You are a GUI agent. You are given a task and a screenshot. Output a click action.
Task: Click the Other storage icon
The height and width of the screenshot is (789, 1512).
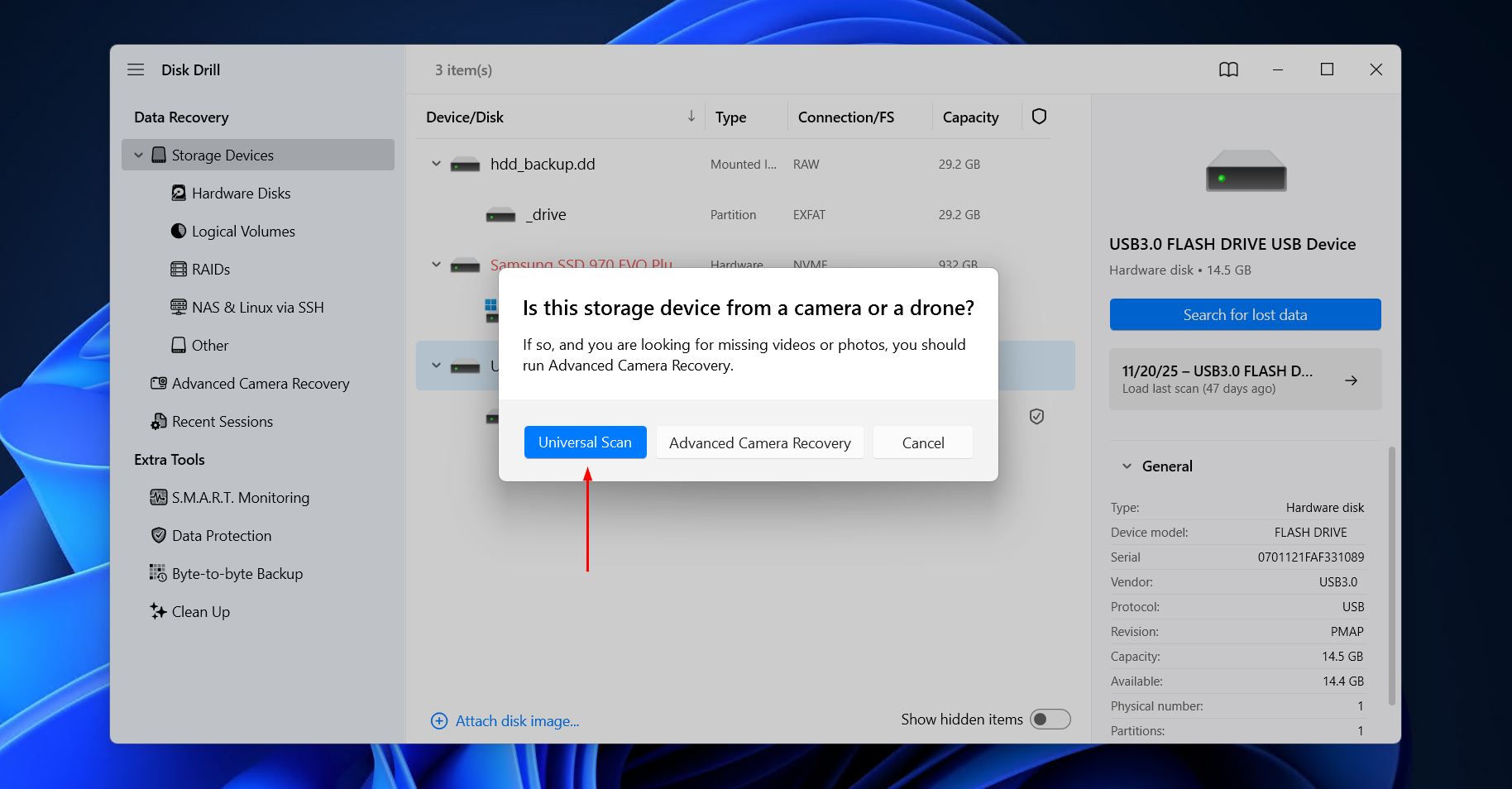(179, 345)
